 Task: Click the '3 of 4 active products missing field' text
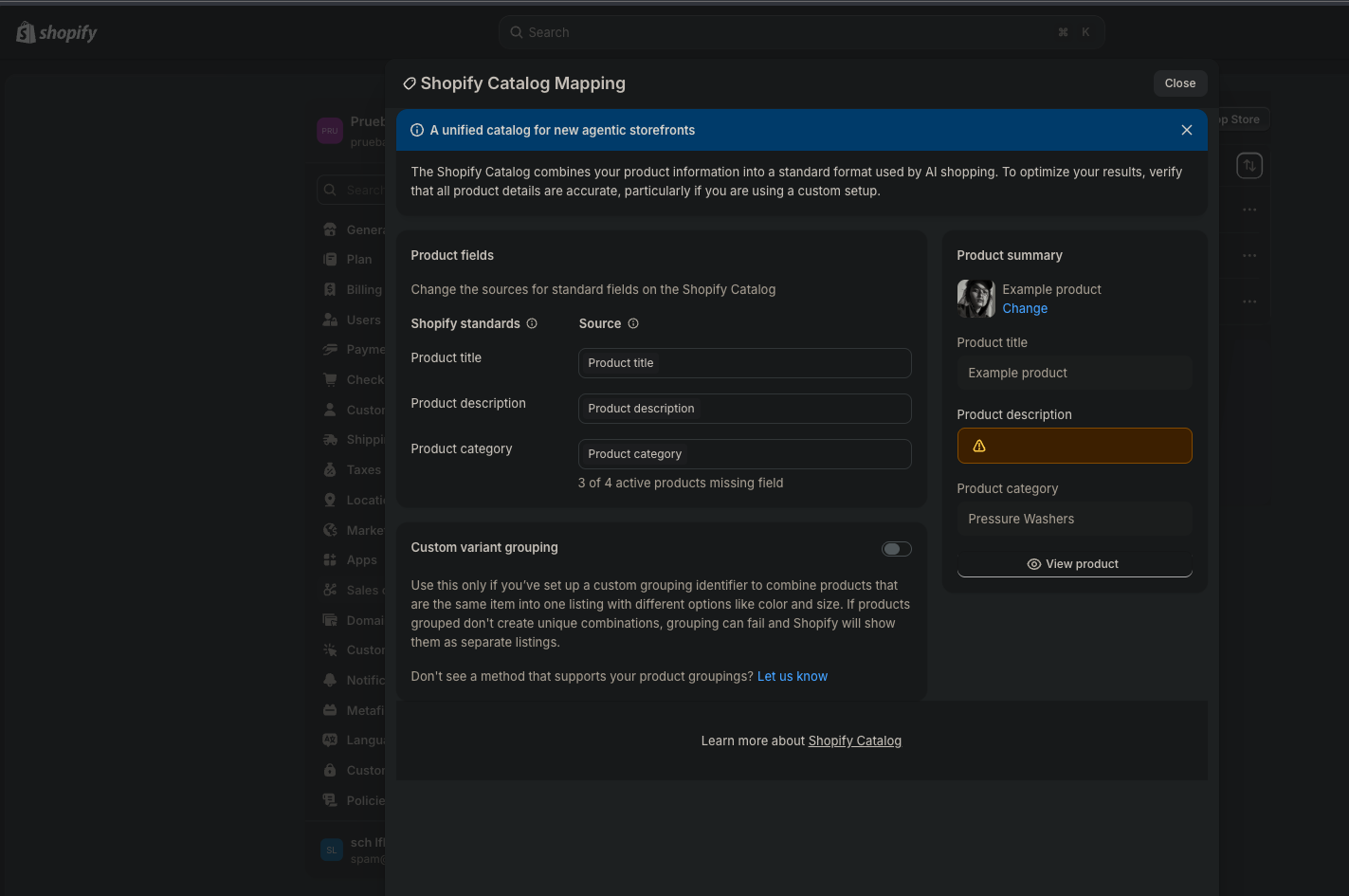(x=681, y=483)
